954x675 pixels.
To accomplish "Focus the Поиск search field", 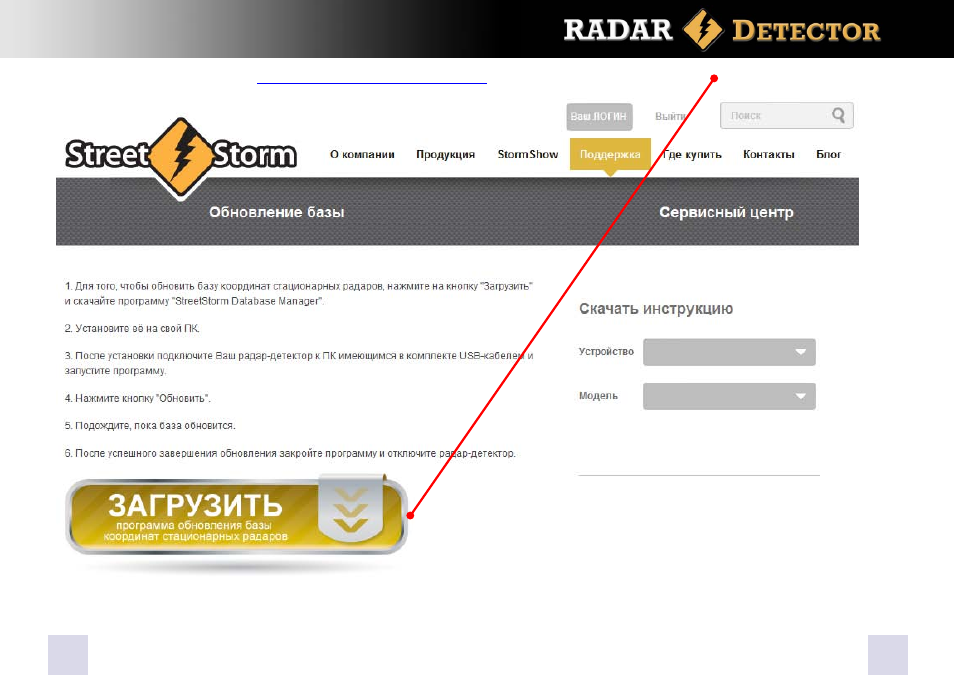I will (x=787, y=116).
